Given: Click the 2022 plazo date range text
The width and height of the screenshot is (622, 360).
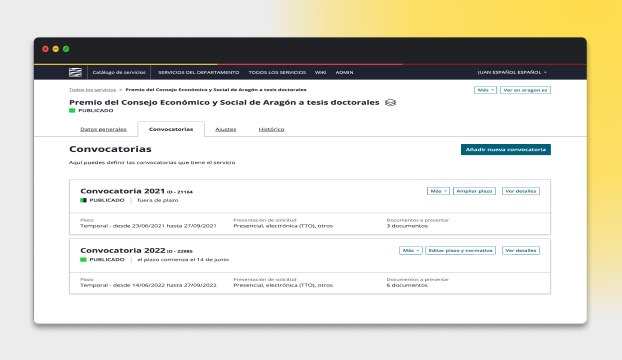Looking at the screenshot, I should (x=148, y=285).
